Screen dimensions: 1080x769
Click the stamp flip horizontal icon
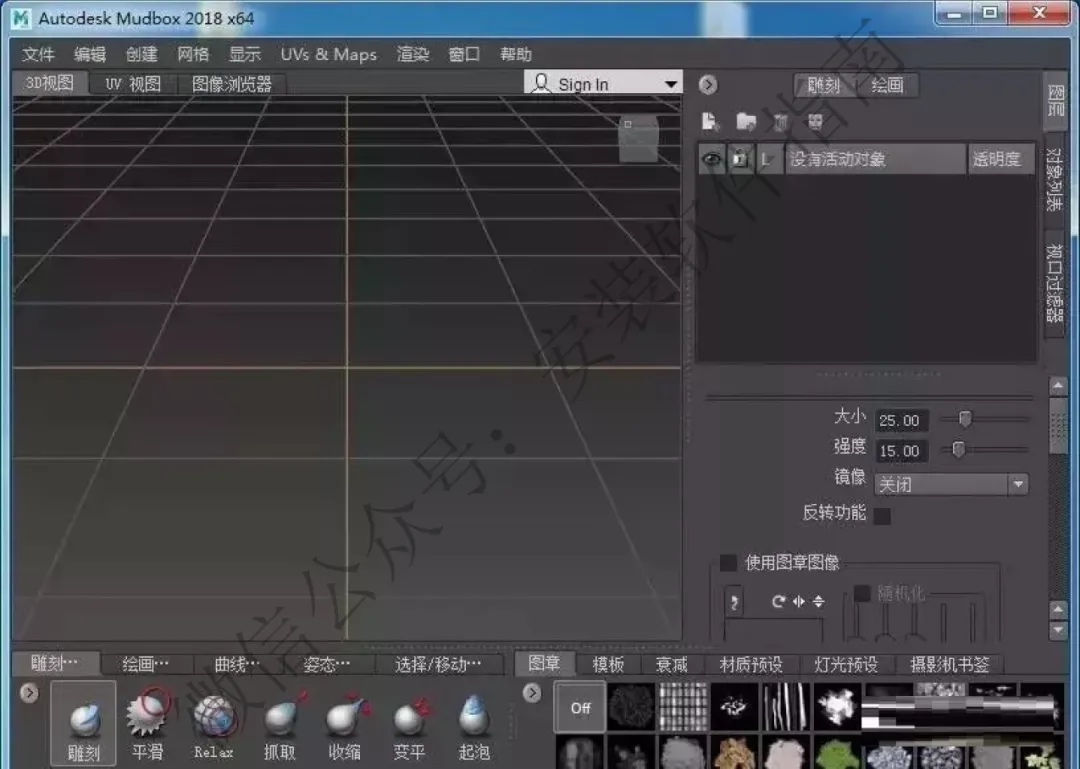coord(798,602)
